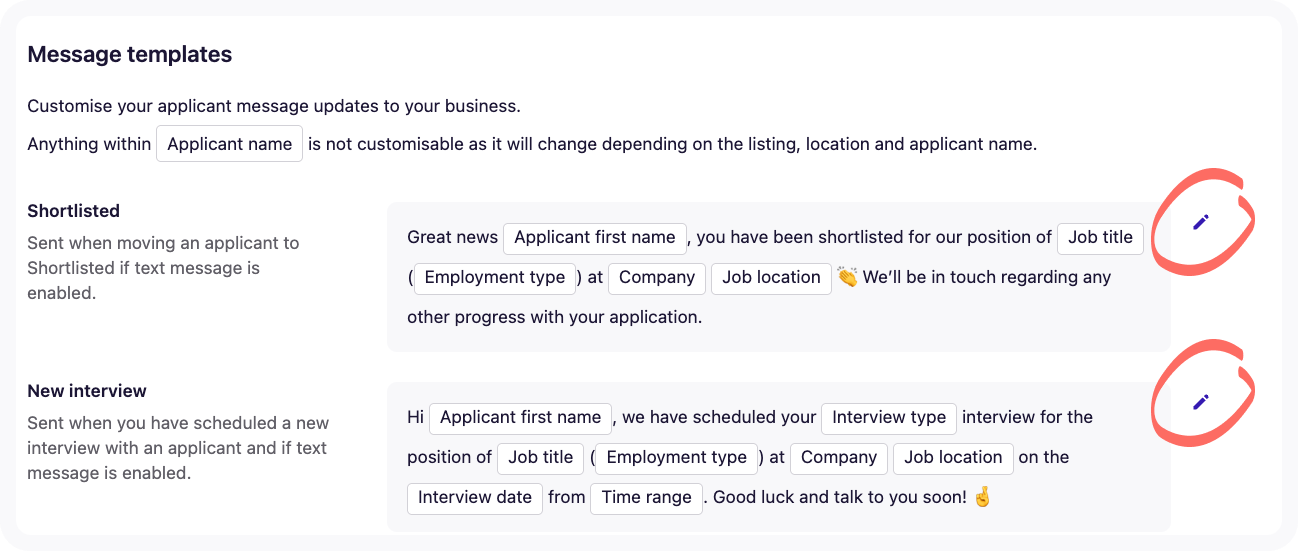
Task: Click the clapping hands emoji
Action: pos(847,277)
